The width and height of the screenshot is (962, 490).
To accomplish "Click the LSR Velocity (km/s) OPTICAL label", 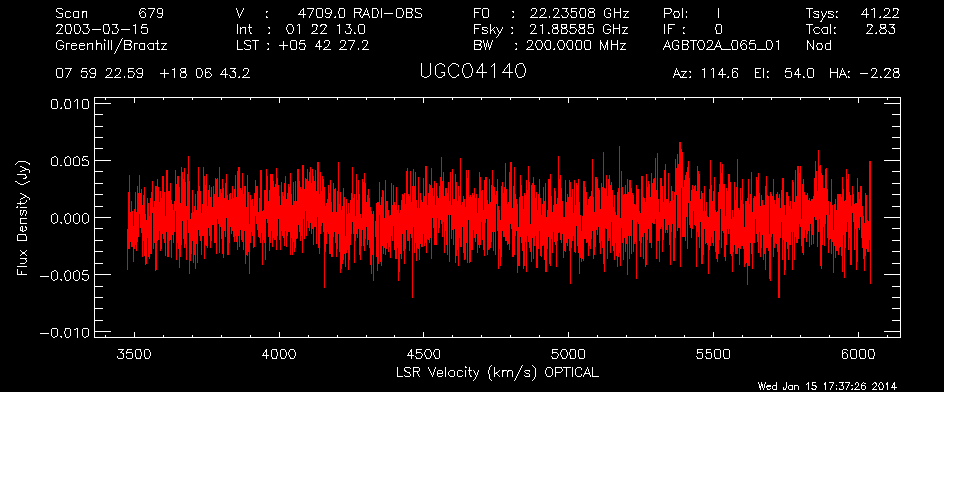I will tap(497, 373).
